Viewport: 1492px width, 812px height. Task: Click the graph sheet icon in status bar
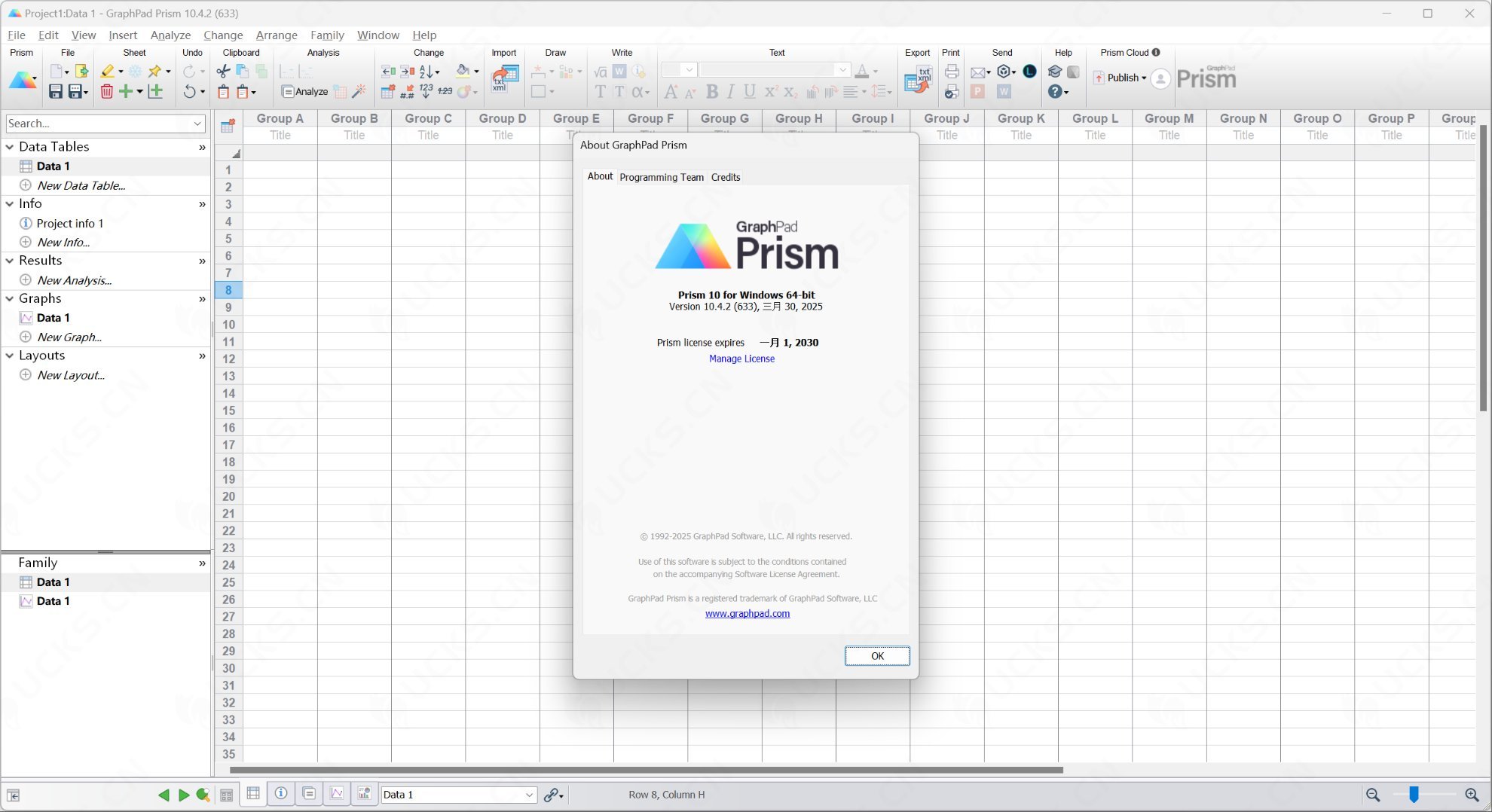337,793
